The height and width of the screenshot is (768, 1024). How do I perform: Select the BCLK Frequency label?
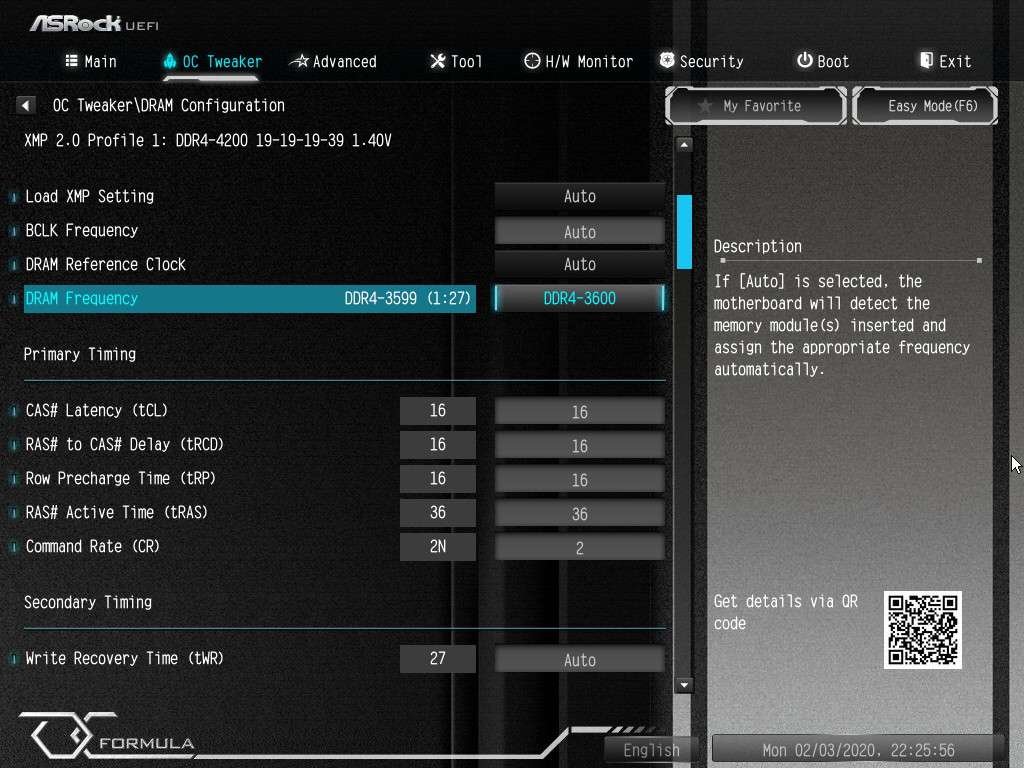click(x=82, y=231)
